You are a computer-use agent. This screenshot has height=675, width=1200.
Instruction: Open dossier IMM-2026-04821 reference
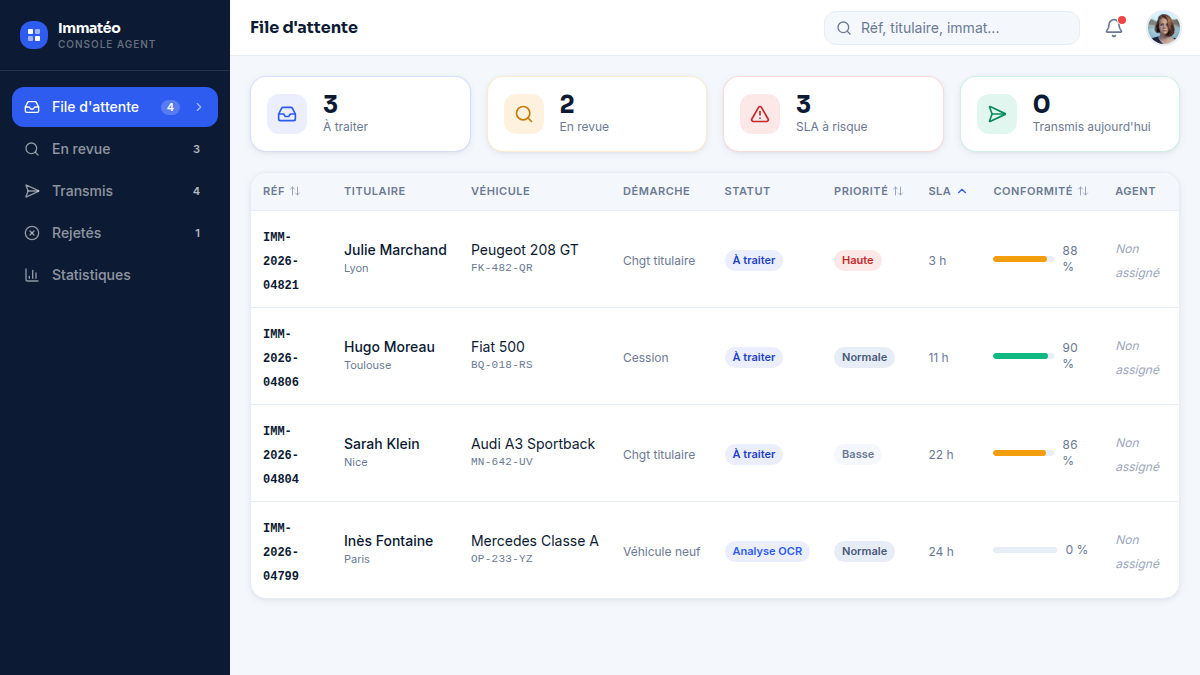pos(281,261)
